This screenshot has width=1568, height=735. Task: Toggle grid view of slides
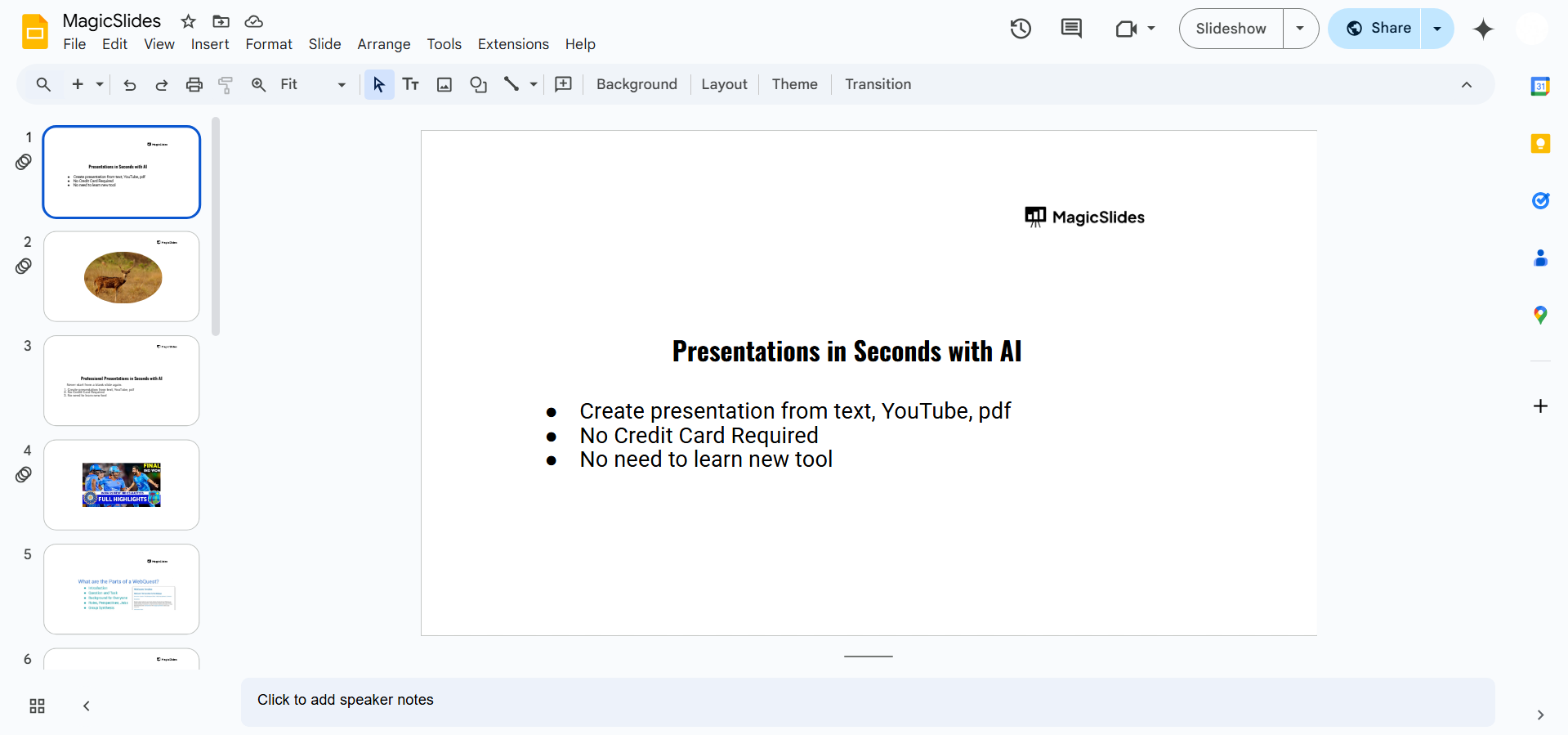(x=37, y=706)
